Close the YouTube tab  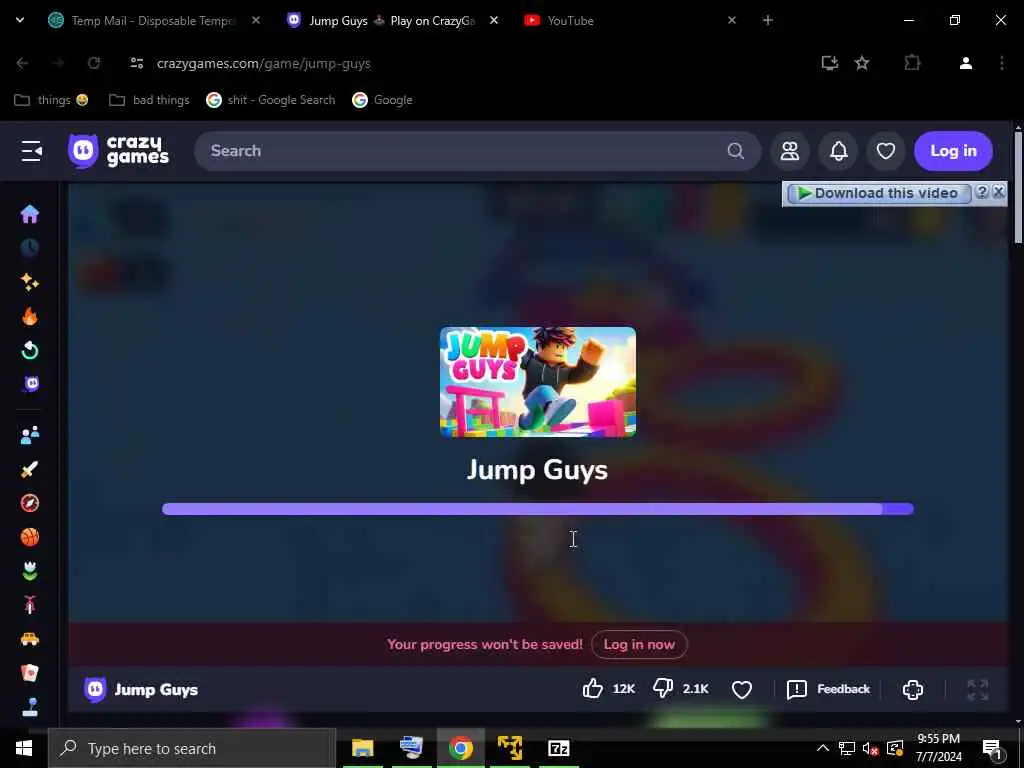click(x=732, y=20)
